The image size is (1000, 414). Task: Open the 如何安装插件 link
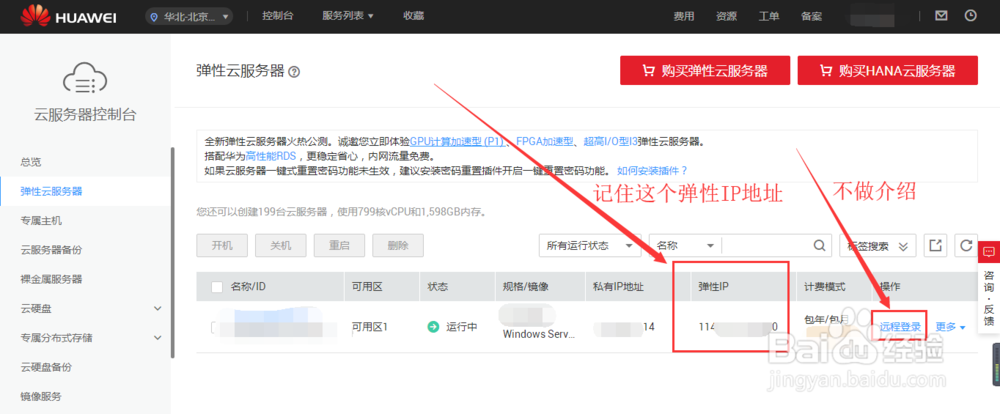(x=652, y=170)
